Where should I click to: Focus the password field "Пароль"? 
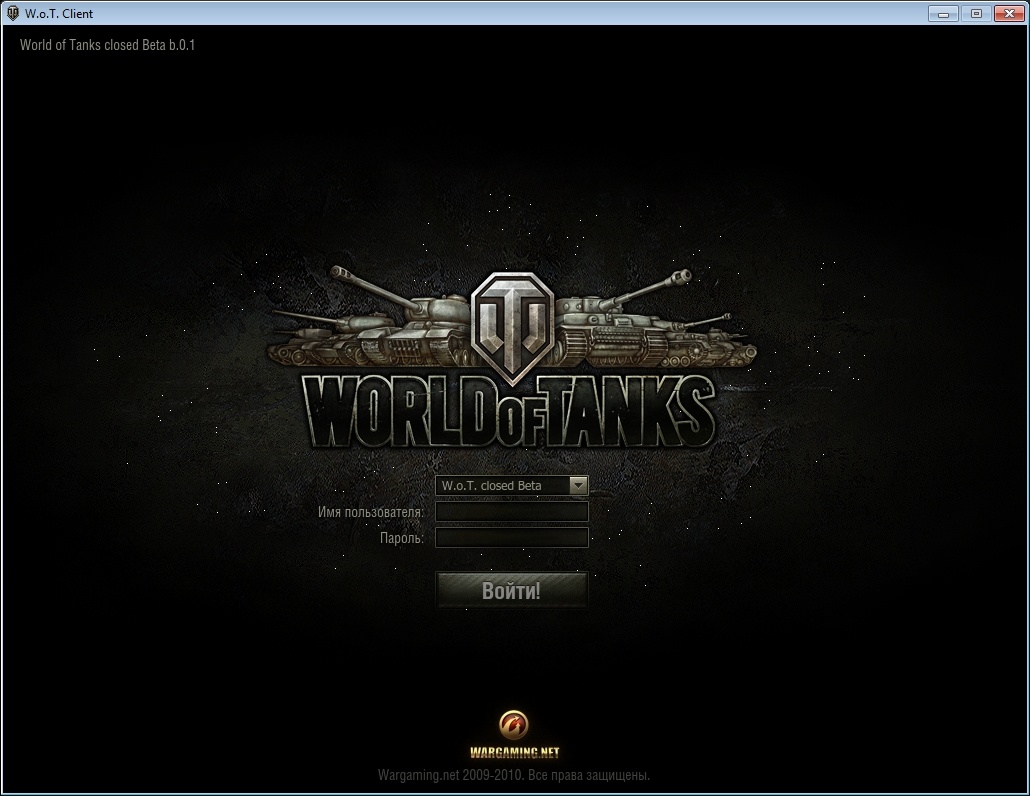point(512,537)
